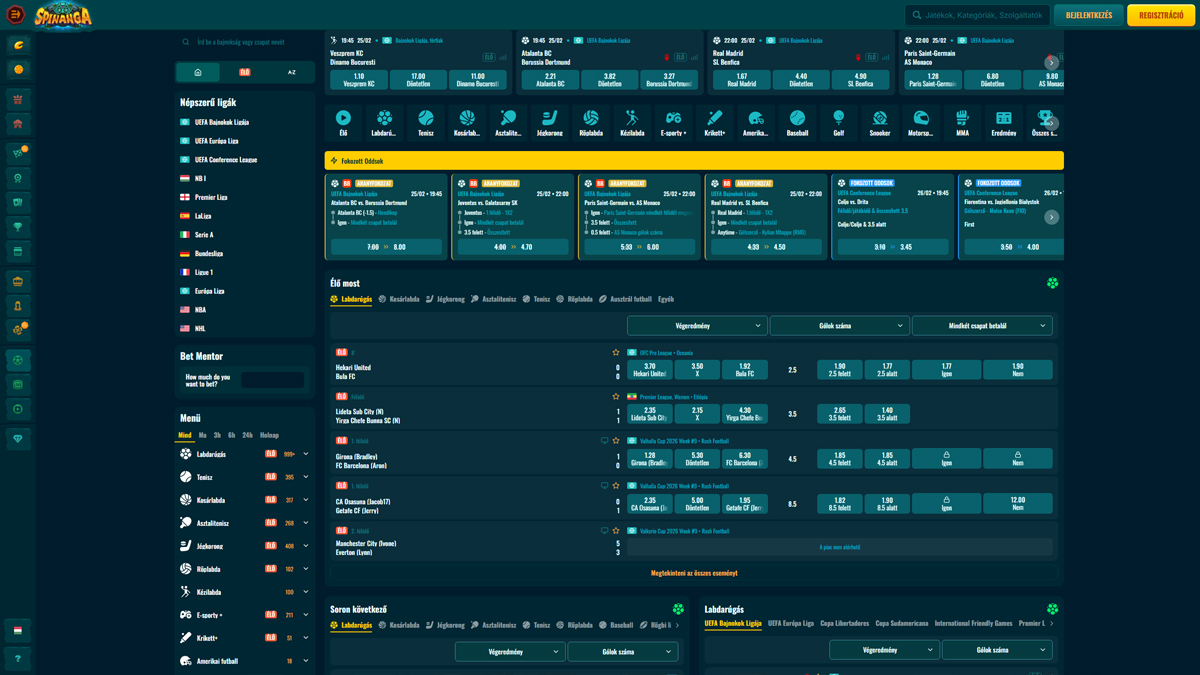Switch to Kosárlabda tab in Élő most
Viewport: 1200px width, 675px height.
(x=399, y=299)
